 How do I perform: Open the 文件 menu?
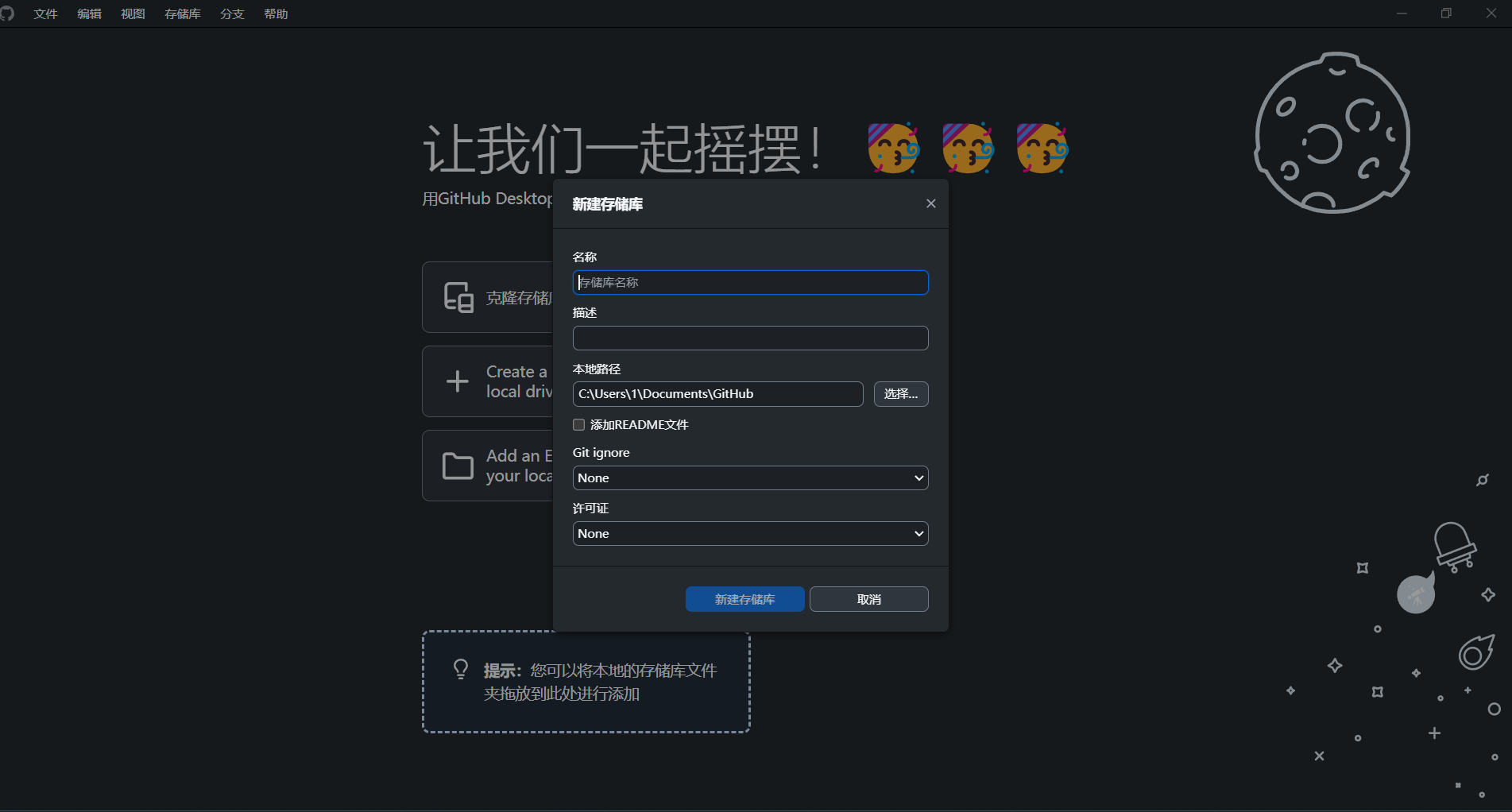45,14
